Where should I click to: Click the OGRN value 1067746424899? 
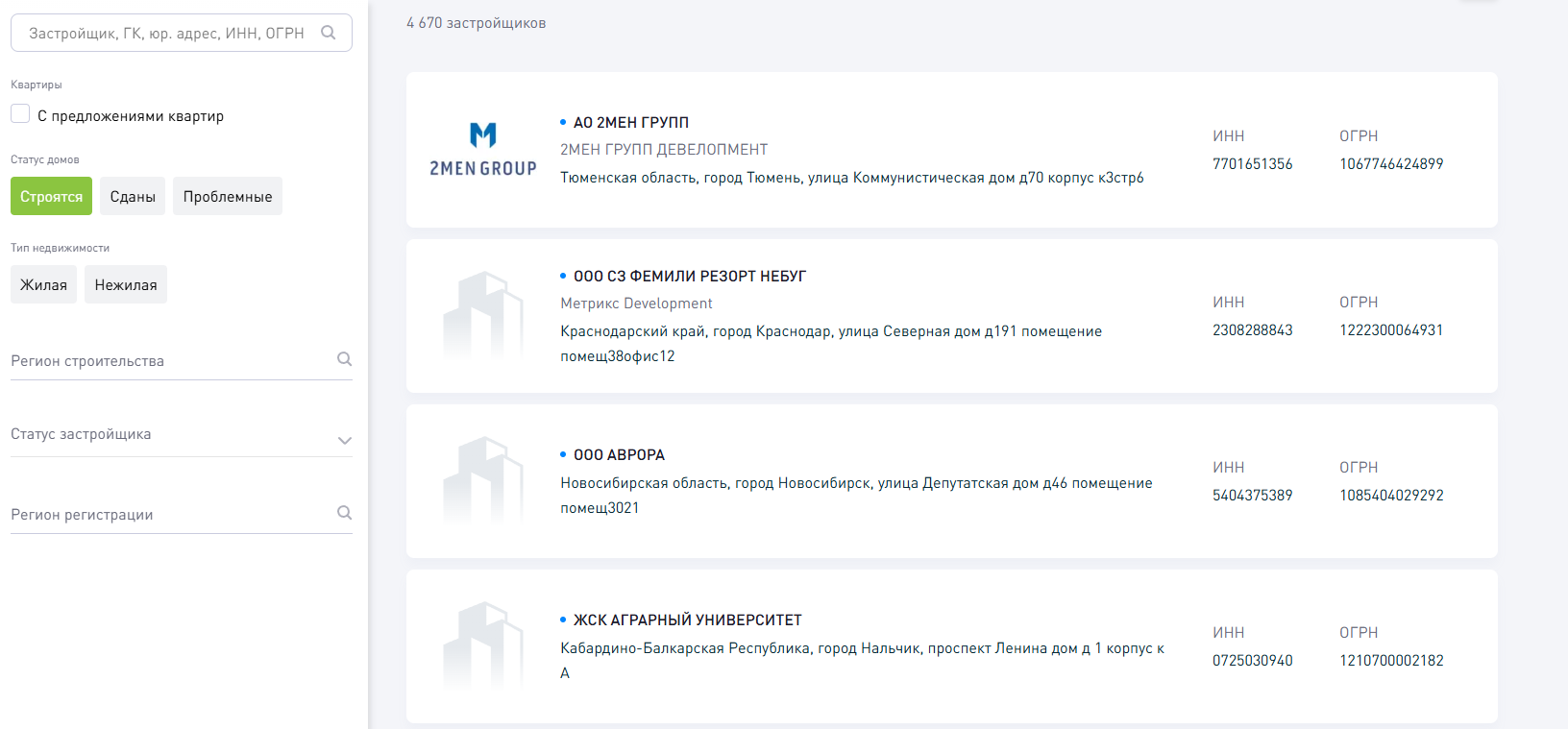click(1391, 164)
